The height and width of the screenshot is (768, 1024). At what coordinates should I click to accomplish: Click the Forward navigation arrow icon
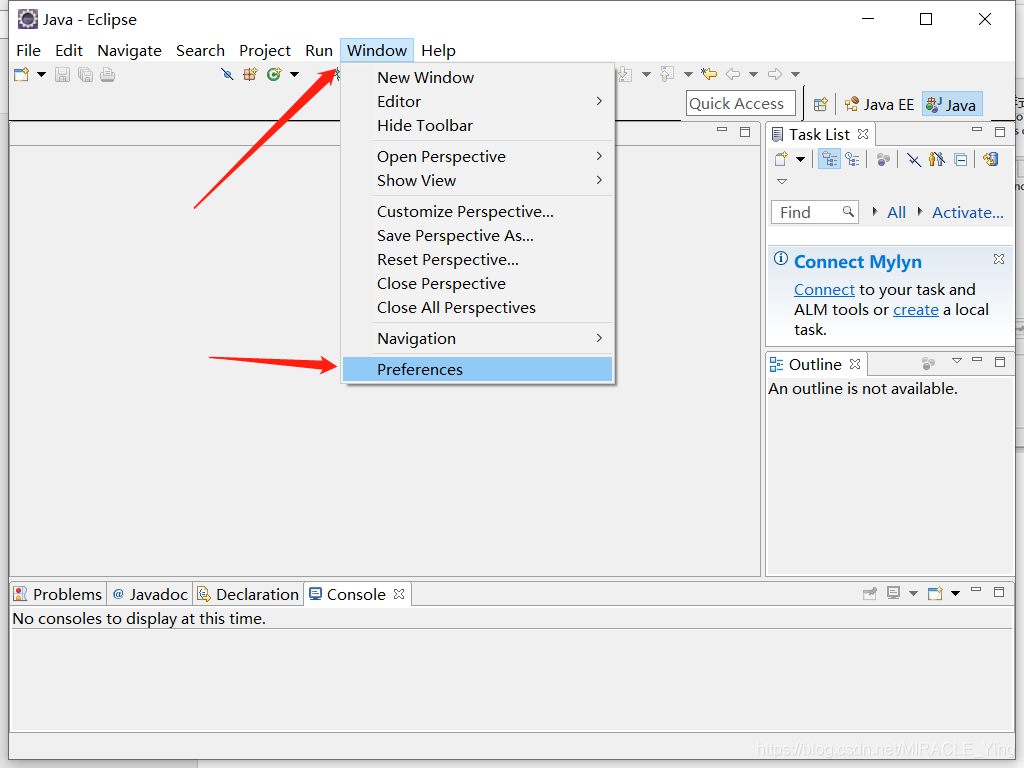point(775,74)
